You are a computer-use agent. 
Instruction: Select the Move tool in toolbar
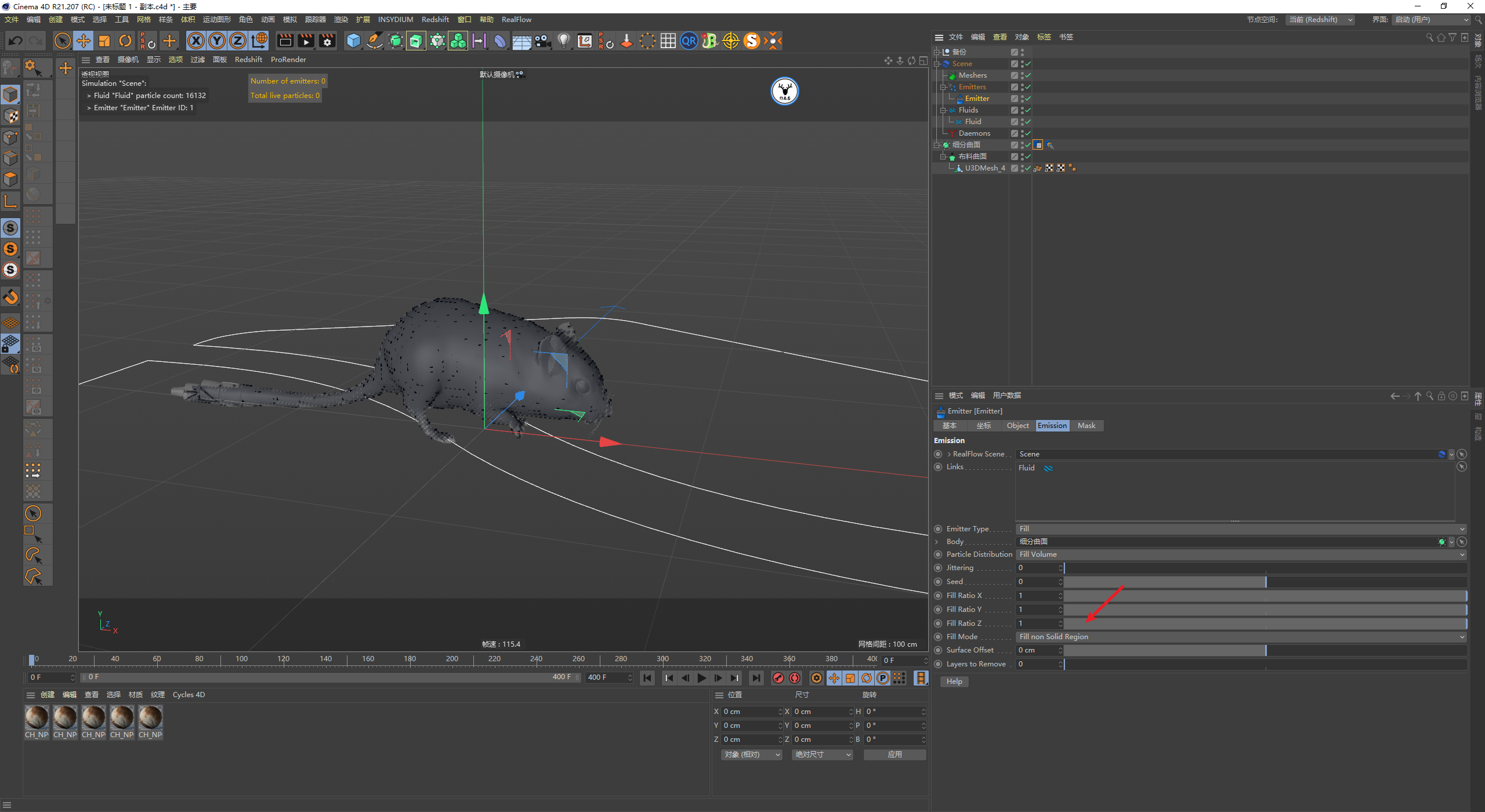click(84, 41)
